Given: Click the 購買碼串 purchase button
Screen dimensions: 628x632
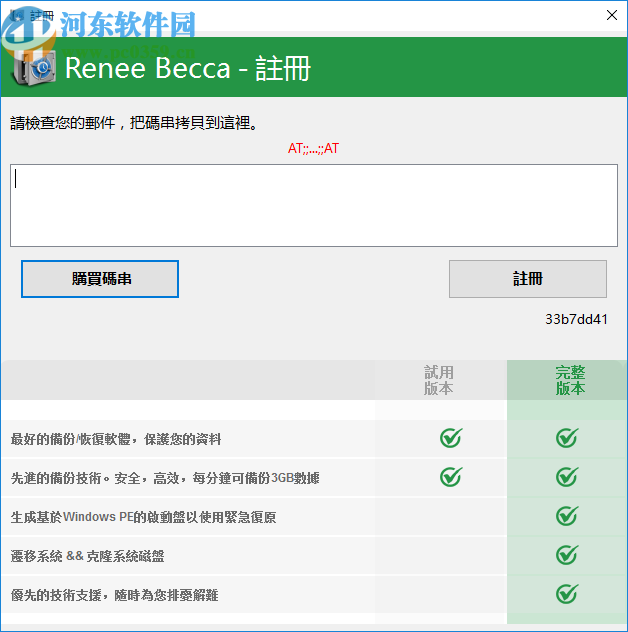Looking at the screenshot, I should [100, 279].
